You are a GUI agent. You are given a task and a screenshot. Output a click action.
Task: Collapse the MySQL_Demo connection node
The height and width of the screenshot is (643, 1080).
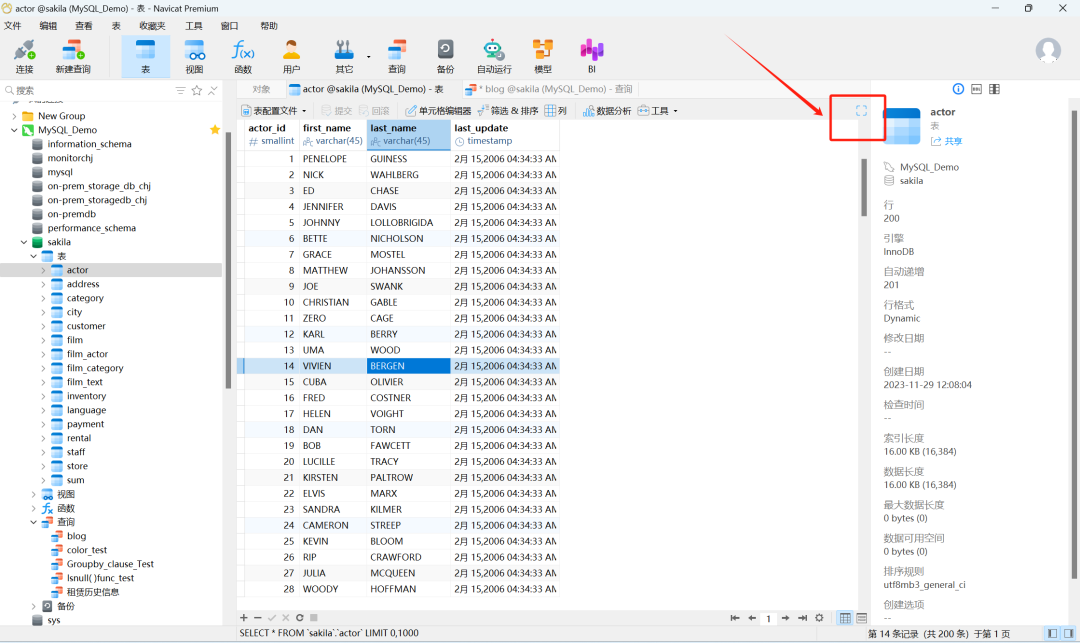point(14,130)
